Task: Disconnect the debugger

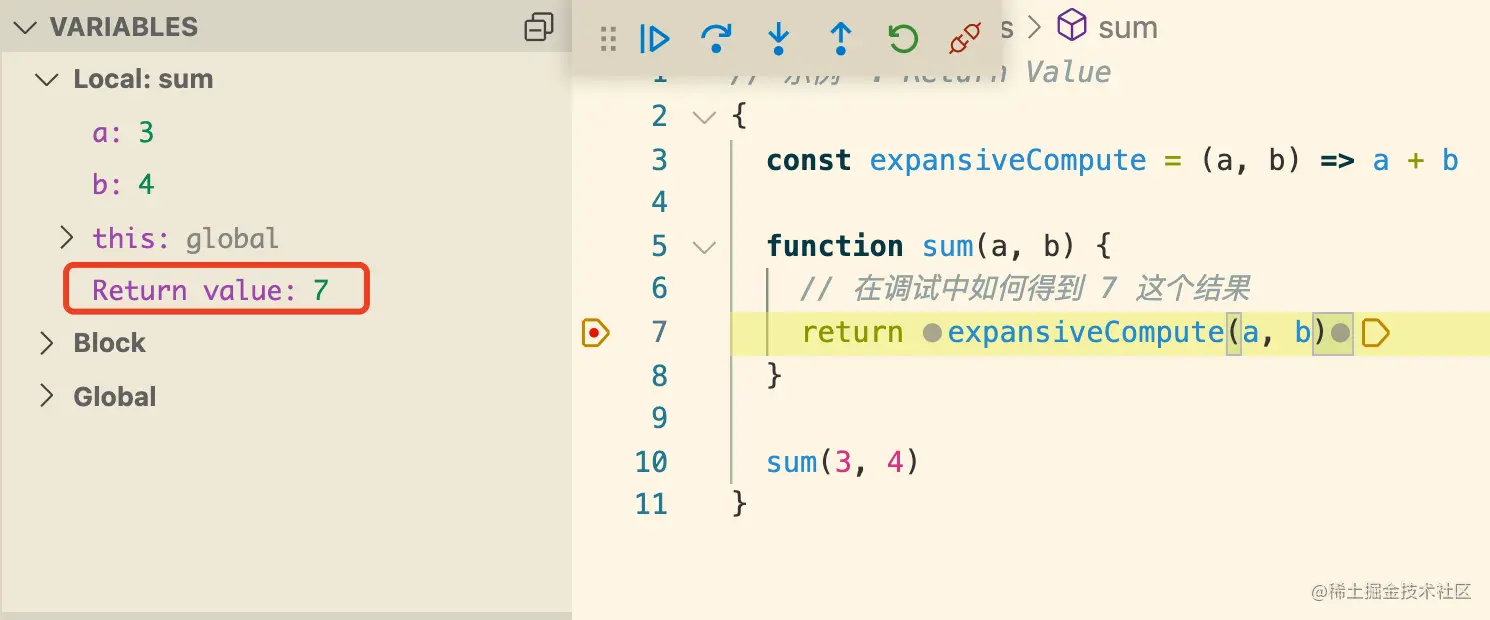Action: tap(962, 38)
